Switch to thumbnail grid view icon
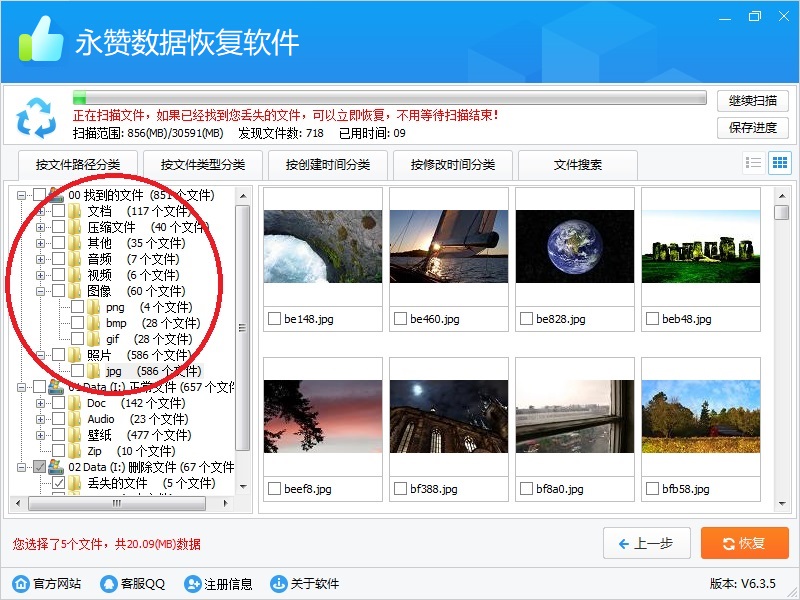 point(779,163)
